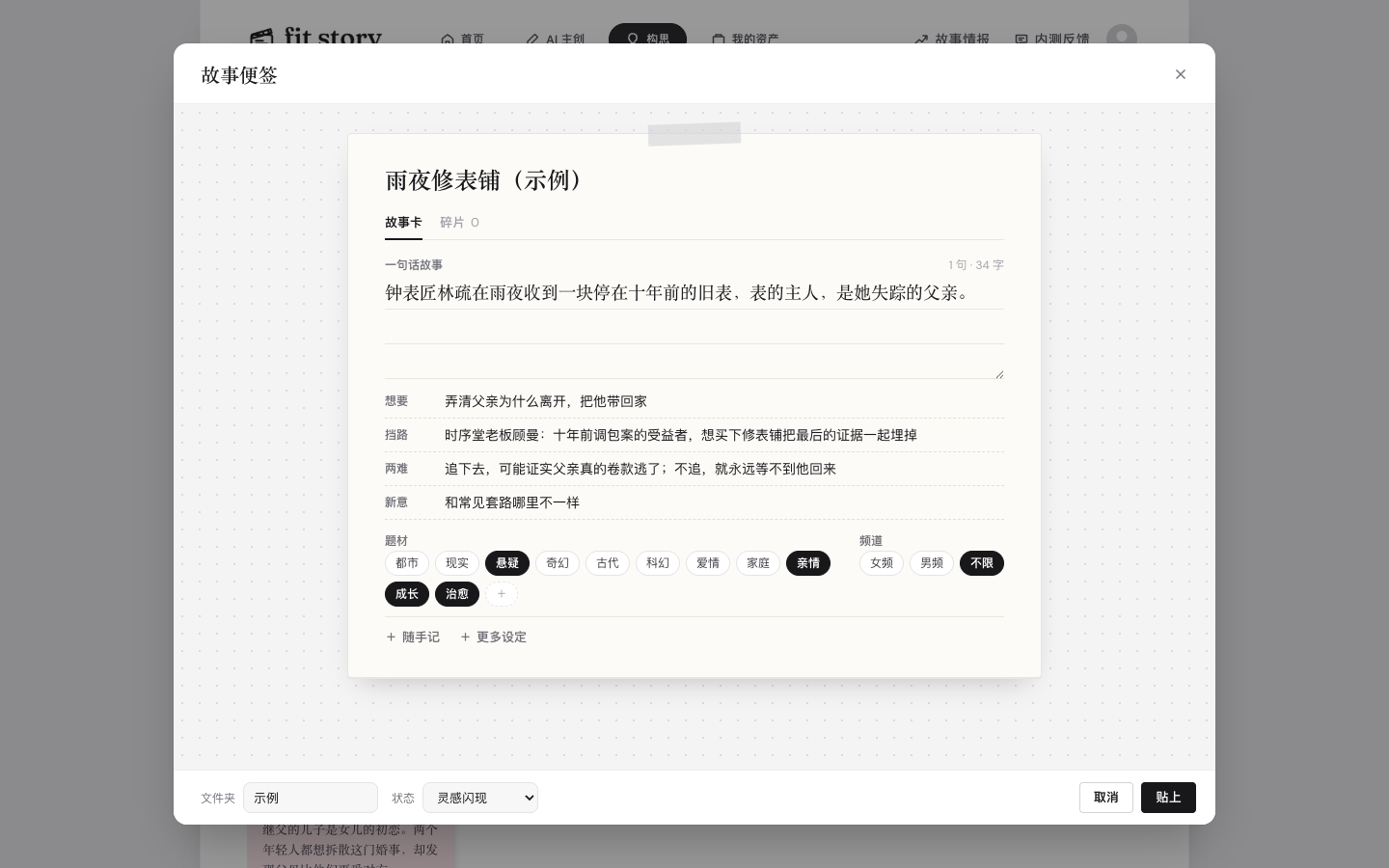Click the 取消 button

tap(1106, 798)
